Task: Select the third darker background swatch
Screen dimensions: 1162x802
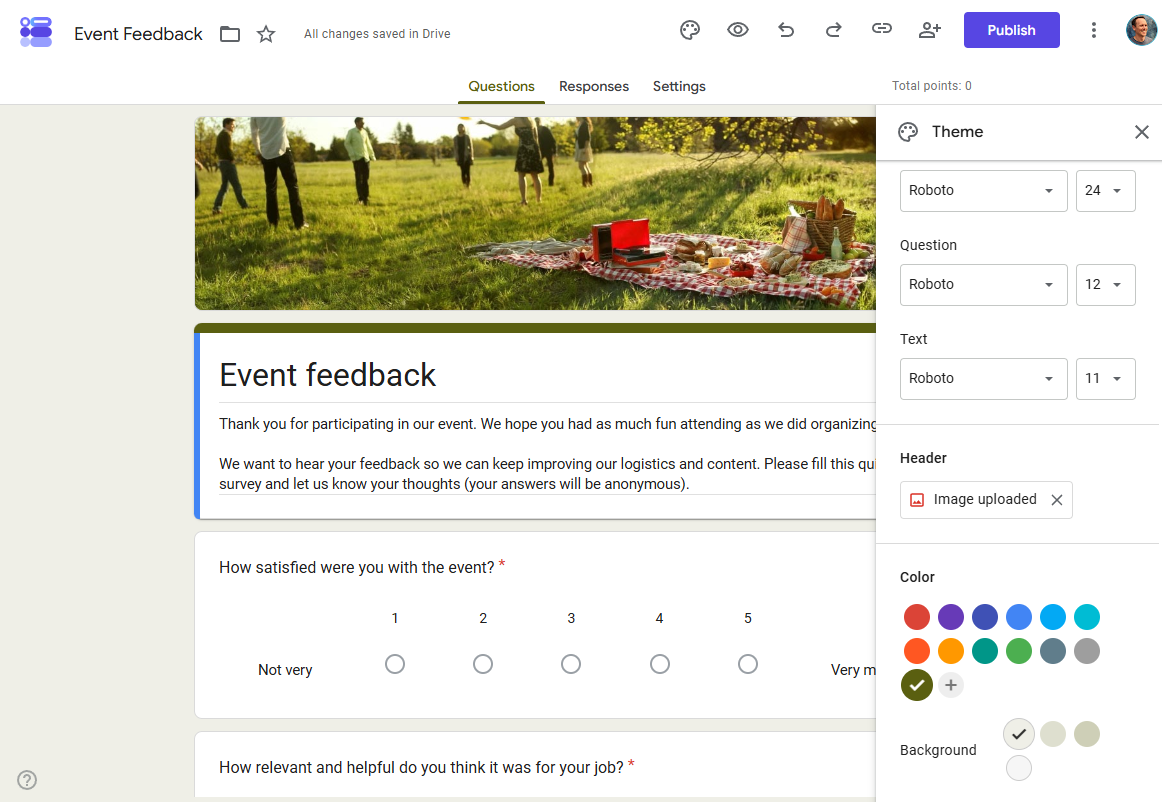Action: (1087, 734)
